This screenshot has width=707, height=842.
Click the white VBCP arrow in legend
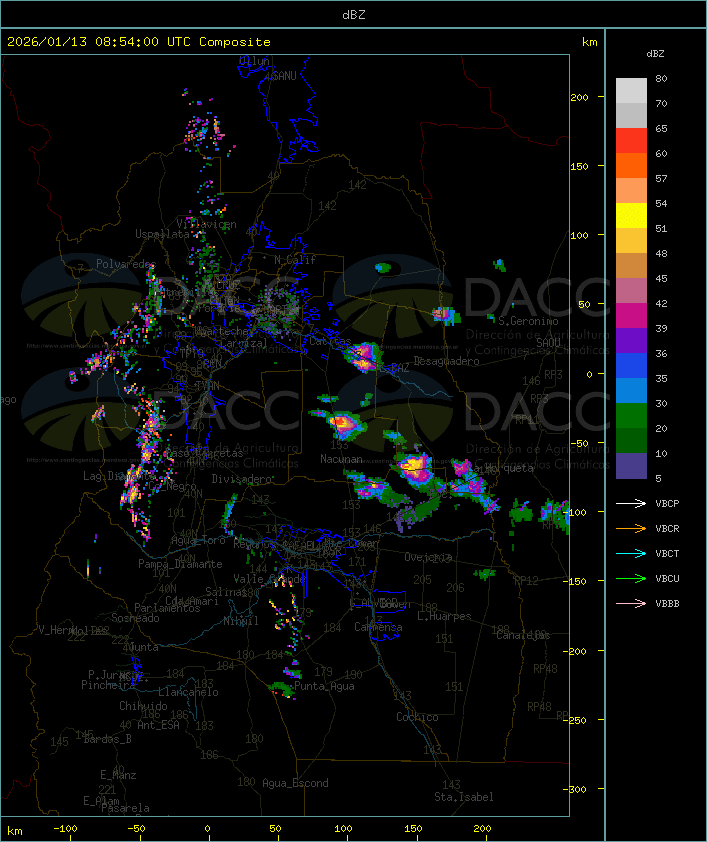tap(631, 503)
